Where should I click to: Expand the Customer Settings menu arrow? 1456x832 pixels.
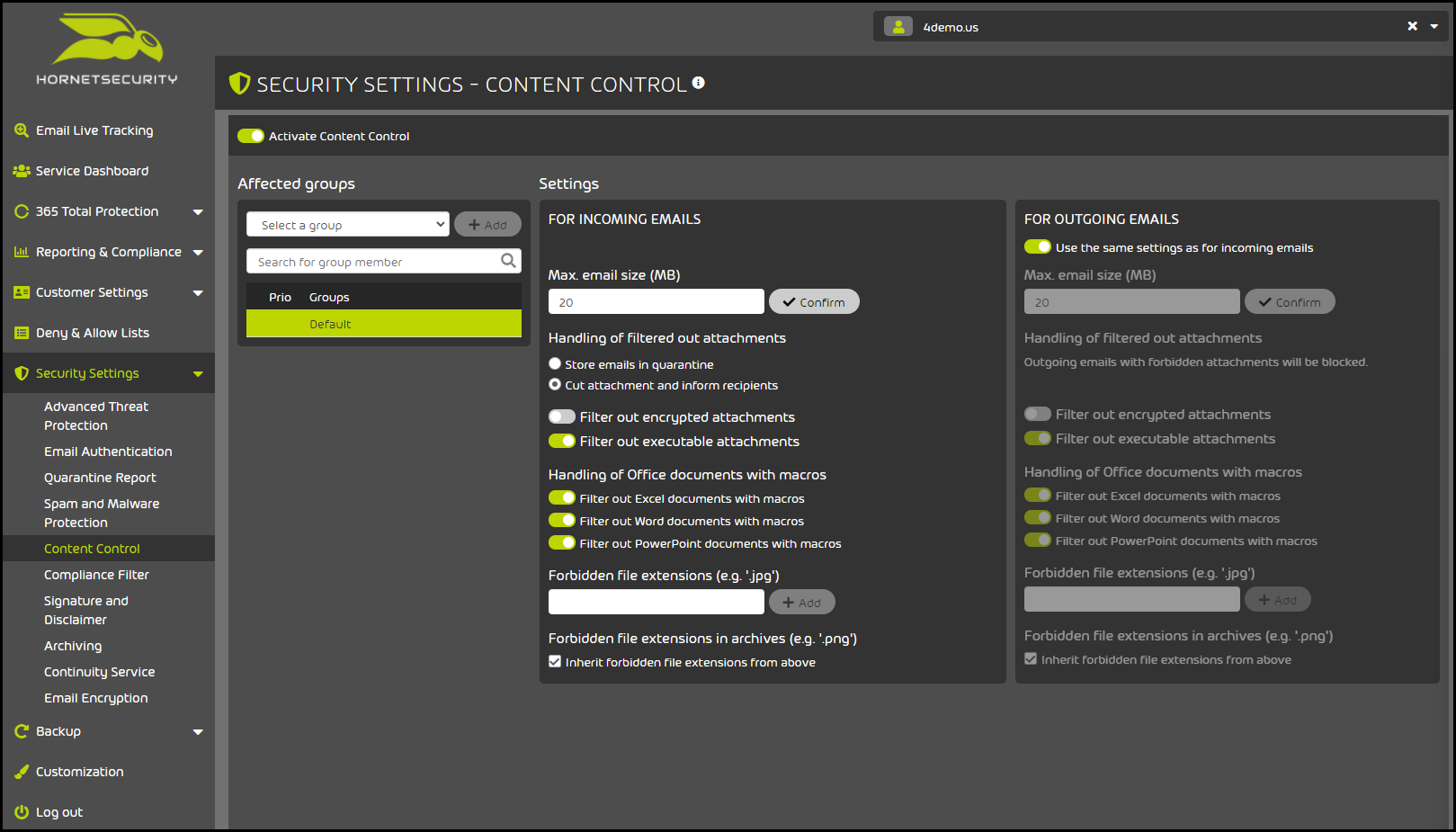coord(198,293)
